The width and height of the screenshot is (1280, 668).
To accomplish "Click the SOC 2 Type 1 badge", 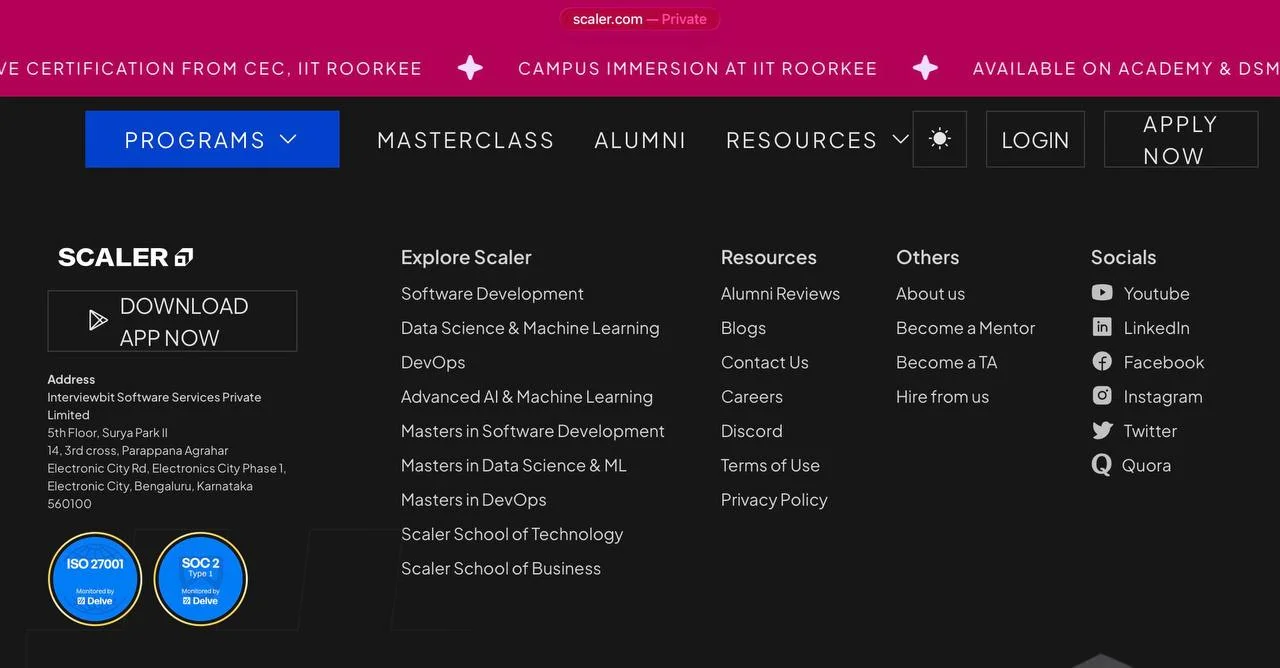I will (201, 579).
